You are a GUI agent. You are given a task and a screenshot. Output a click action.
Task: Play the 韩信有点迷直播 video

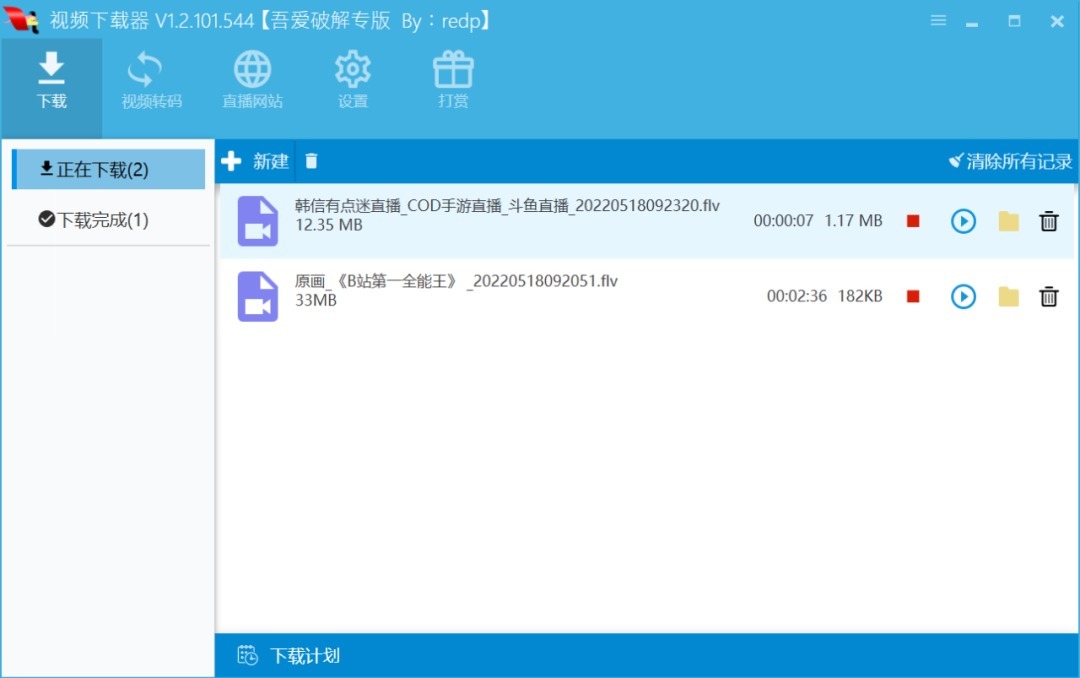963,221
